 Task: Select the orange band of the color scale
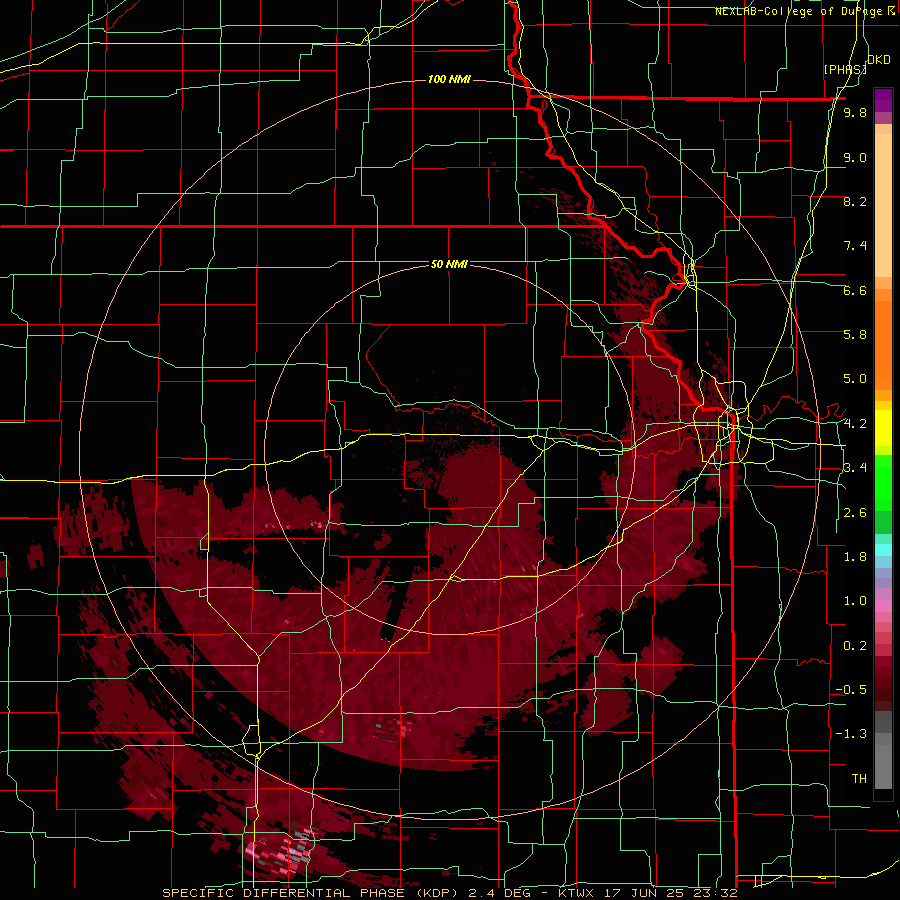click(x=883, y=344)
